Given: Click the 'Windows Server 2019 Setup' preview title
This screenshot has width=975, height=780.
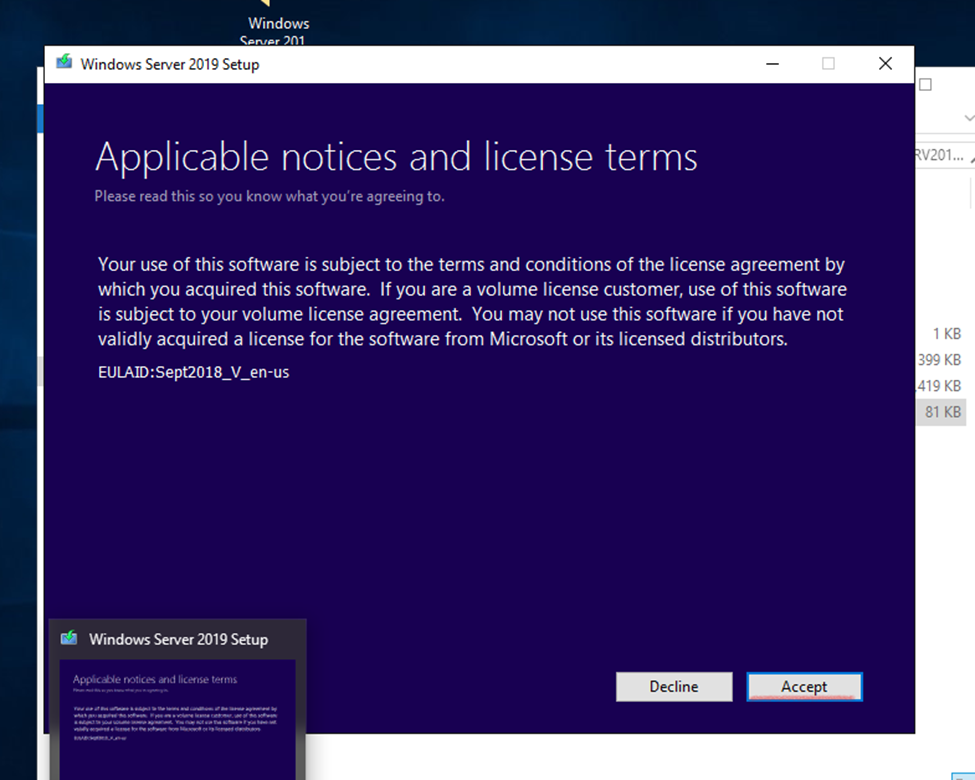Looking at the screenshot, I should tap(178, 639).
